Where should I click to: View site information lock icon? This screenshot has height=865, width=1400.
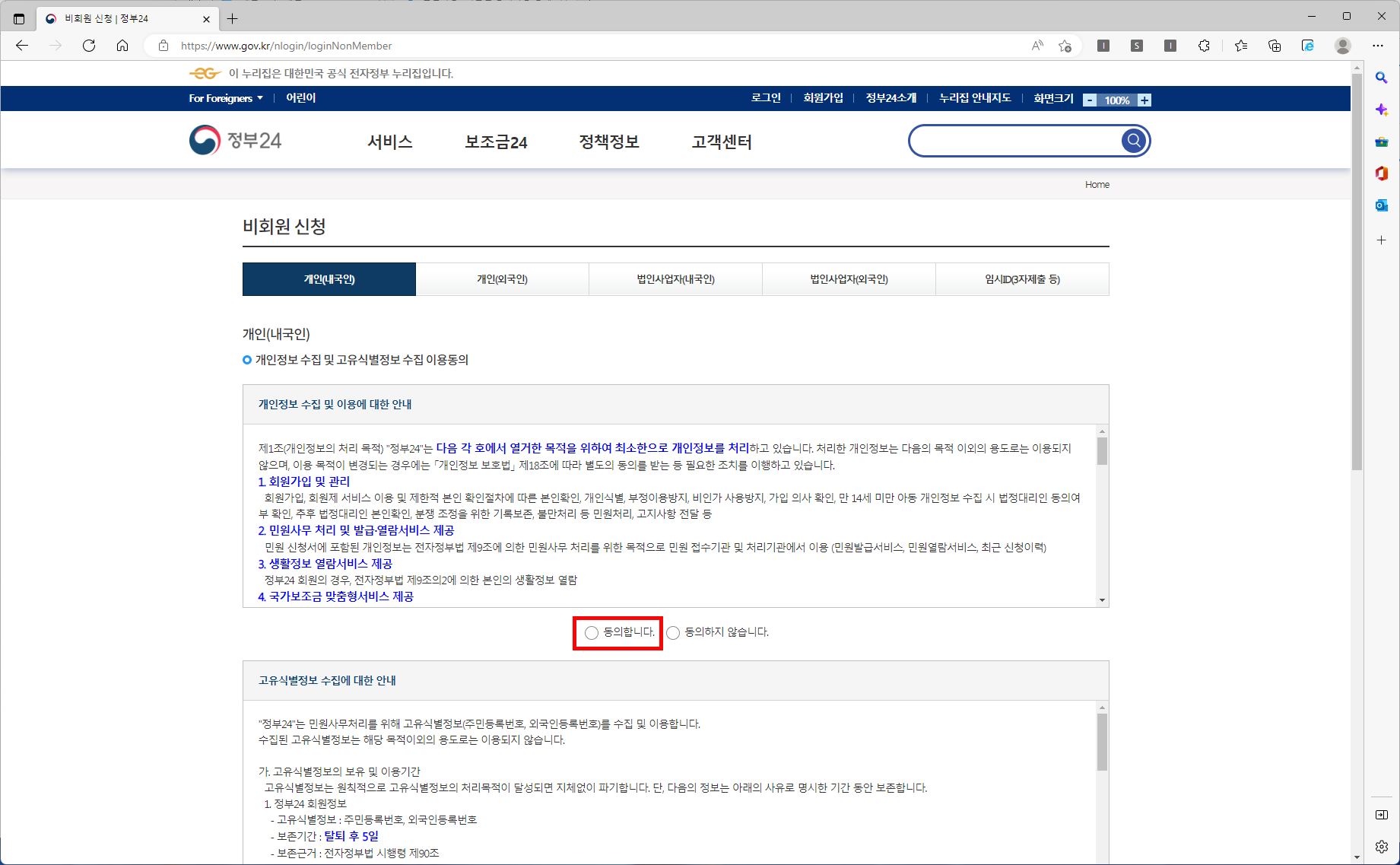[x=163, y=46]
